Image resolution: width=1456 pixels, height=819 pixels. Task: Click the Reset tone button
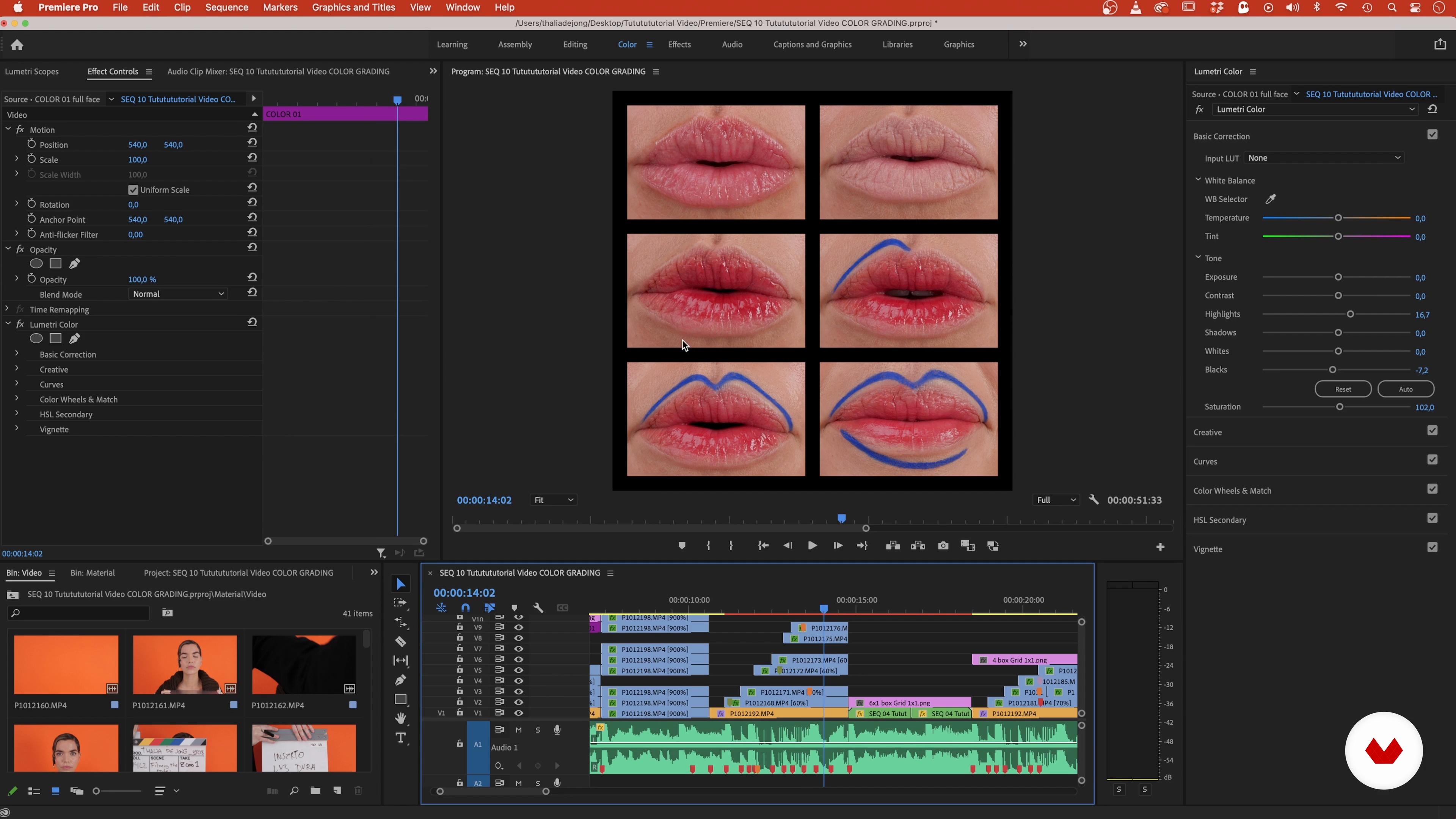click(1343, 389)
